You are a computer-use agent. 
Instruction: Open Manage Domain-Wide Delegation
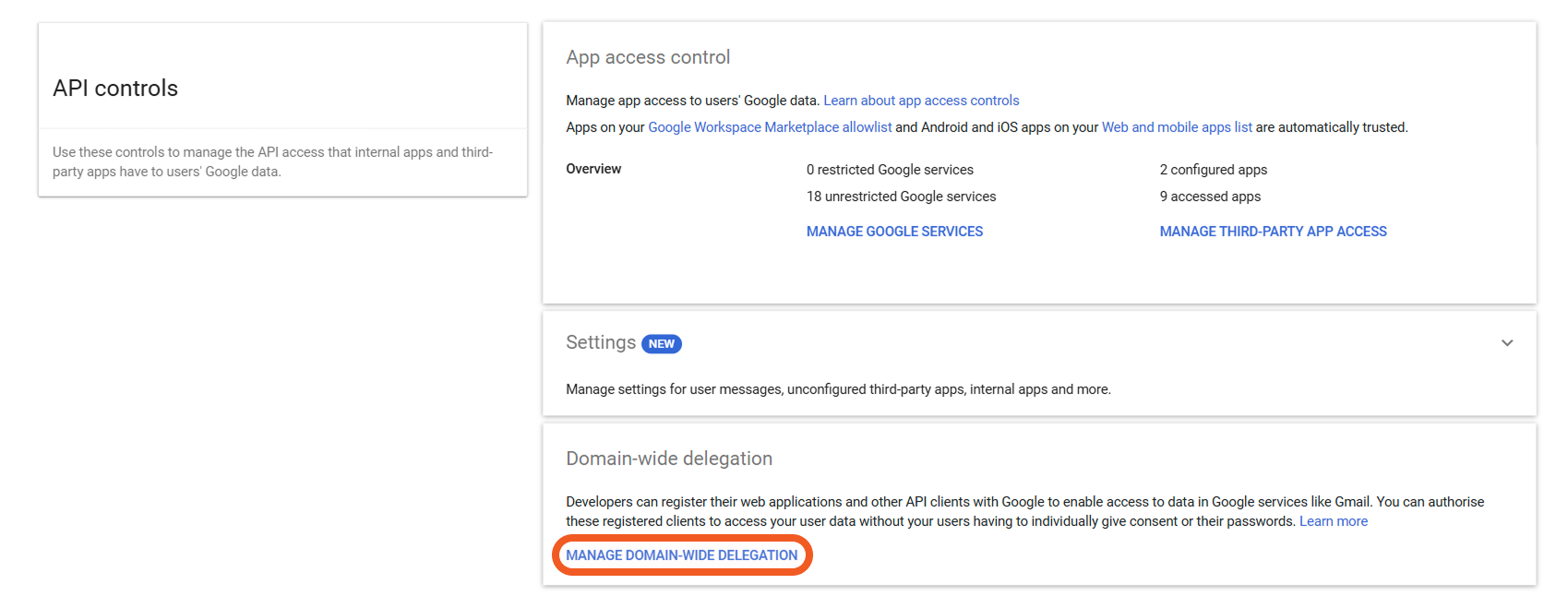pos(681,555)
